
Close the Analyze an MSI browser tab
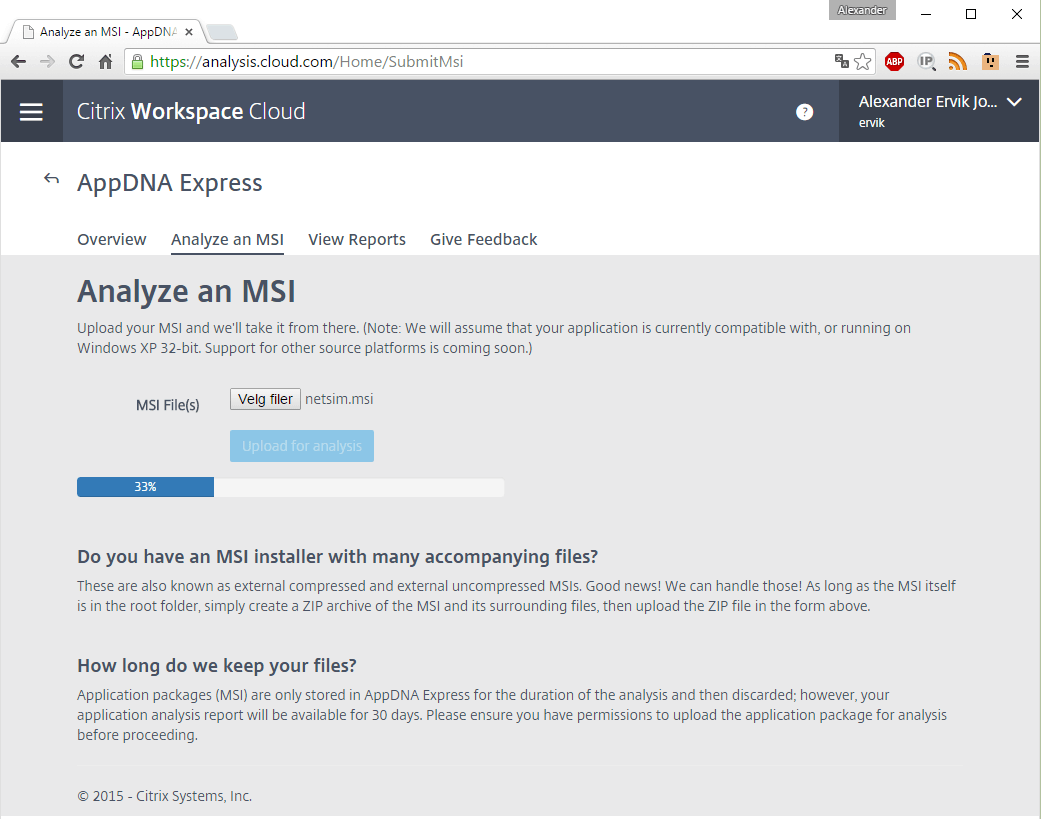click(x=189, y=32)
